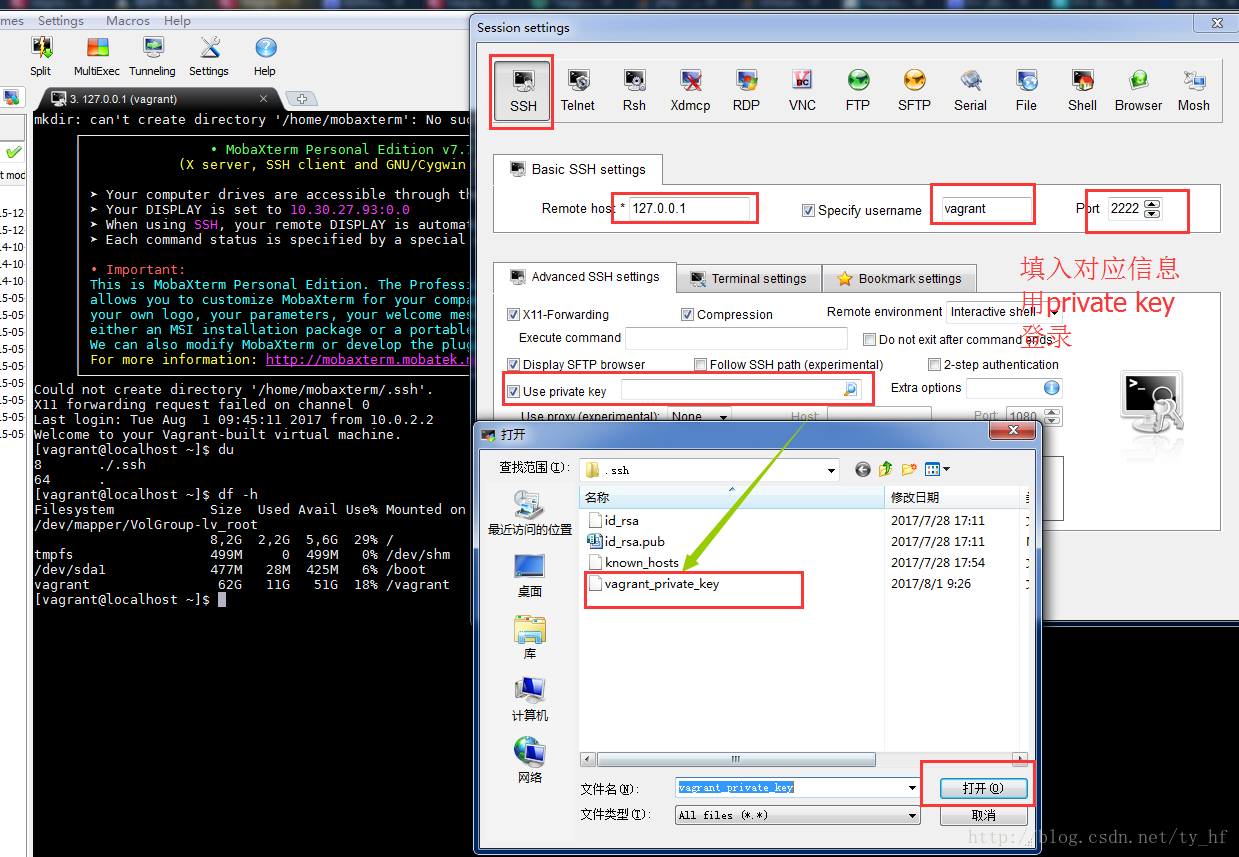This screenshot has height=857, width=1239.
Task: Click the 取消 (Cancel) button
Action: (x=984, y=815)
